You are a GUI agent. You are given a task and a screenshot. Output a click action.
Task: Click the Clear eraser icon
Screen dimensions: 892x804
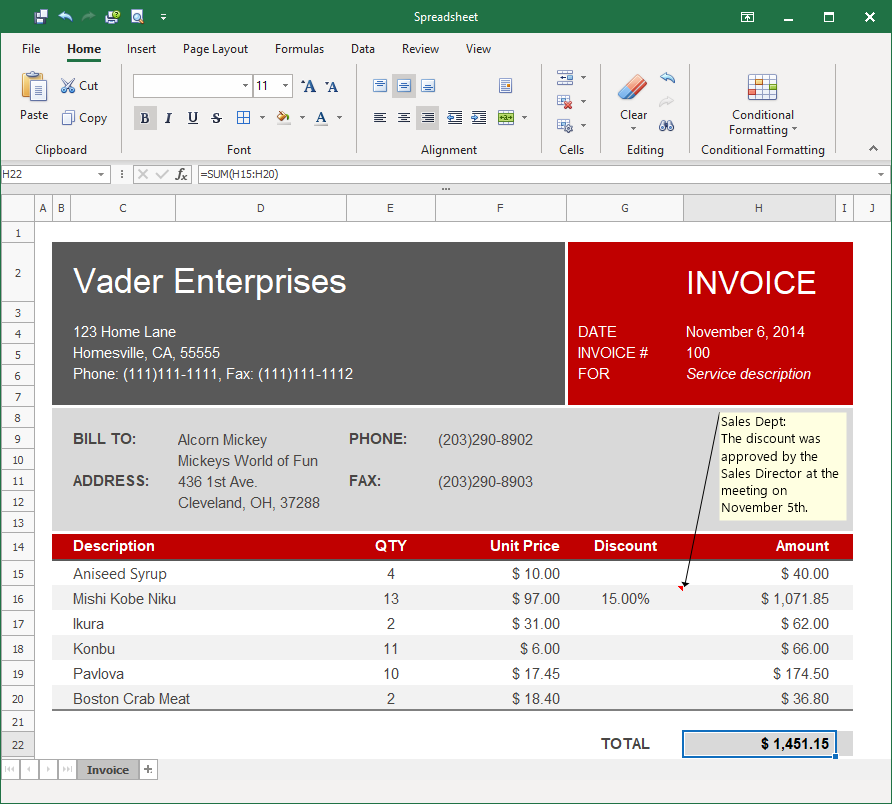633,88
